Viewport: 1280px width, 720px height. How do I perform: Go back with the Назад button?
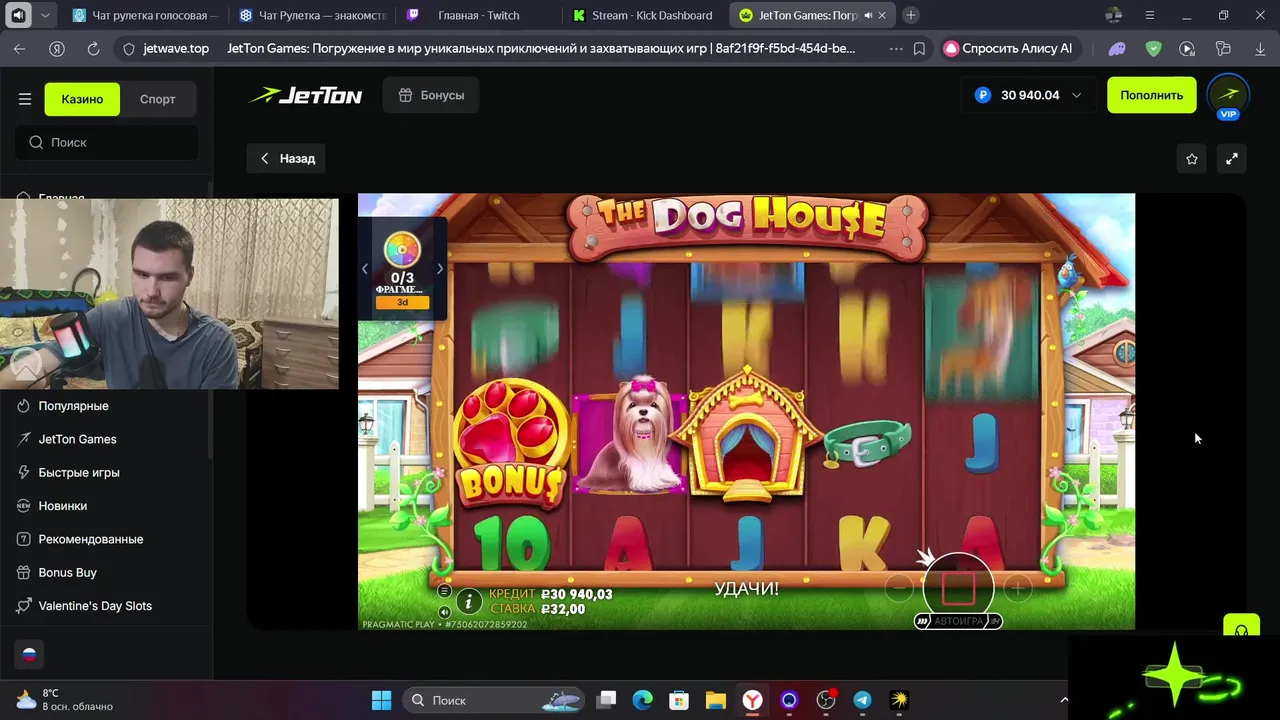[x=287, y=158]
